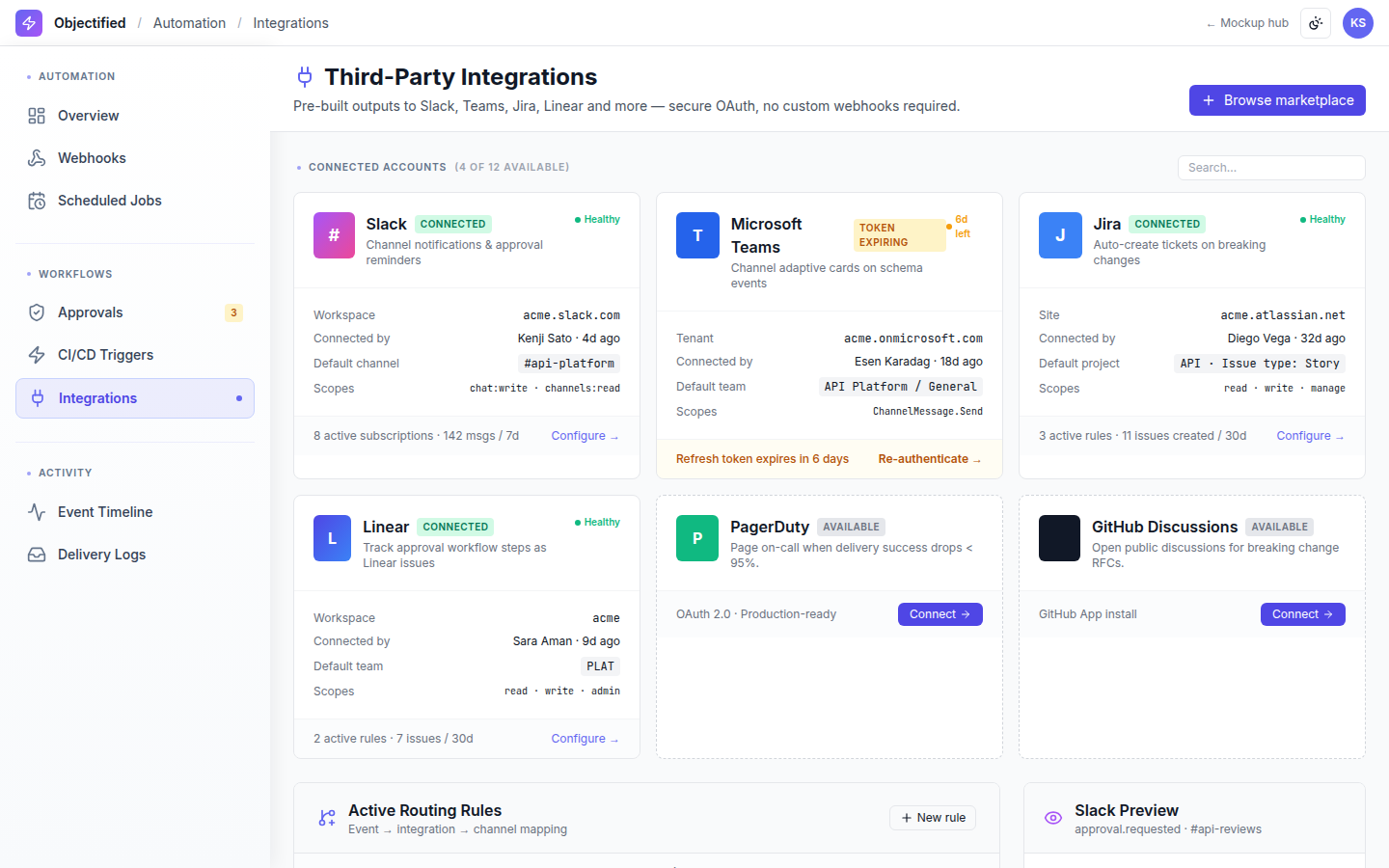Viewport: 1389px width, 868px height.
Task: Click acme.atlassian.net site value
Action: point(1283,315)
